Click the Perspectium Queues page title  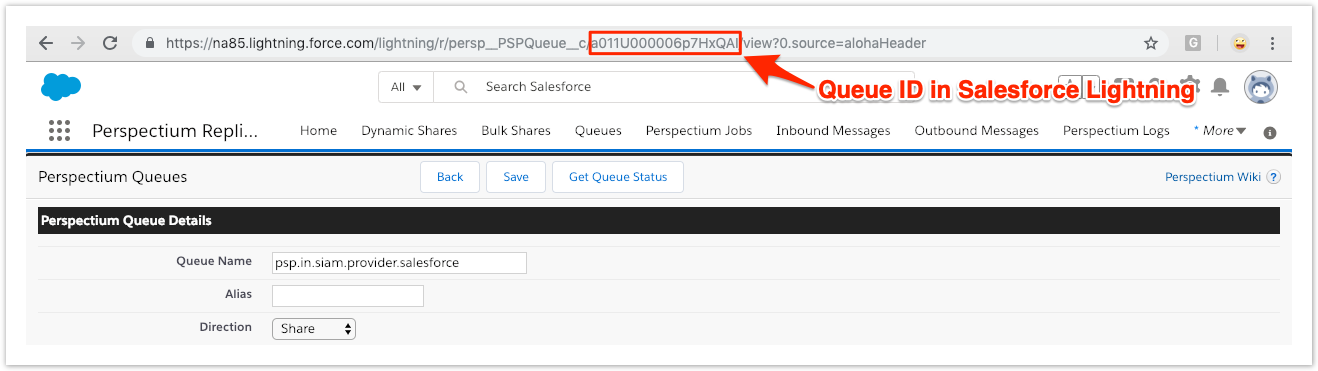coord(113,177)
